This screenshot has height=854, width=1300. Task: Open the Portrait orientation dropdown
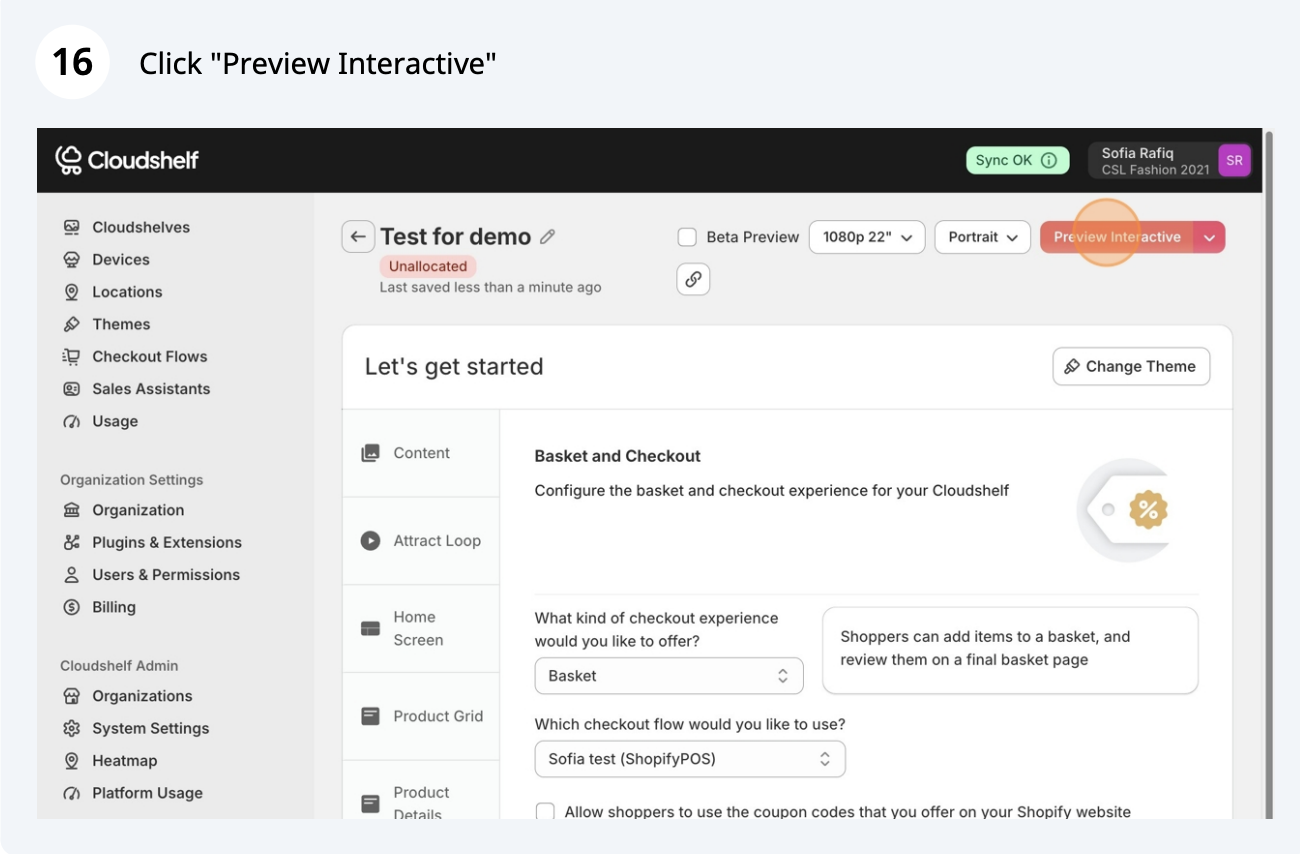982,237
